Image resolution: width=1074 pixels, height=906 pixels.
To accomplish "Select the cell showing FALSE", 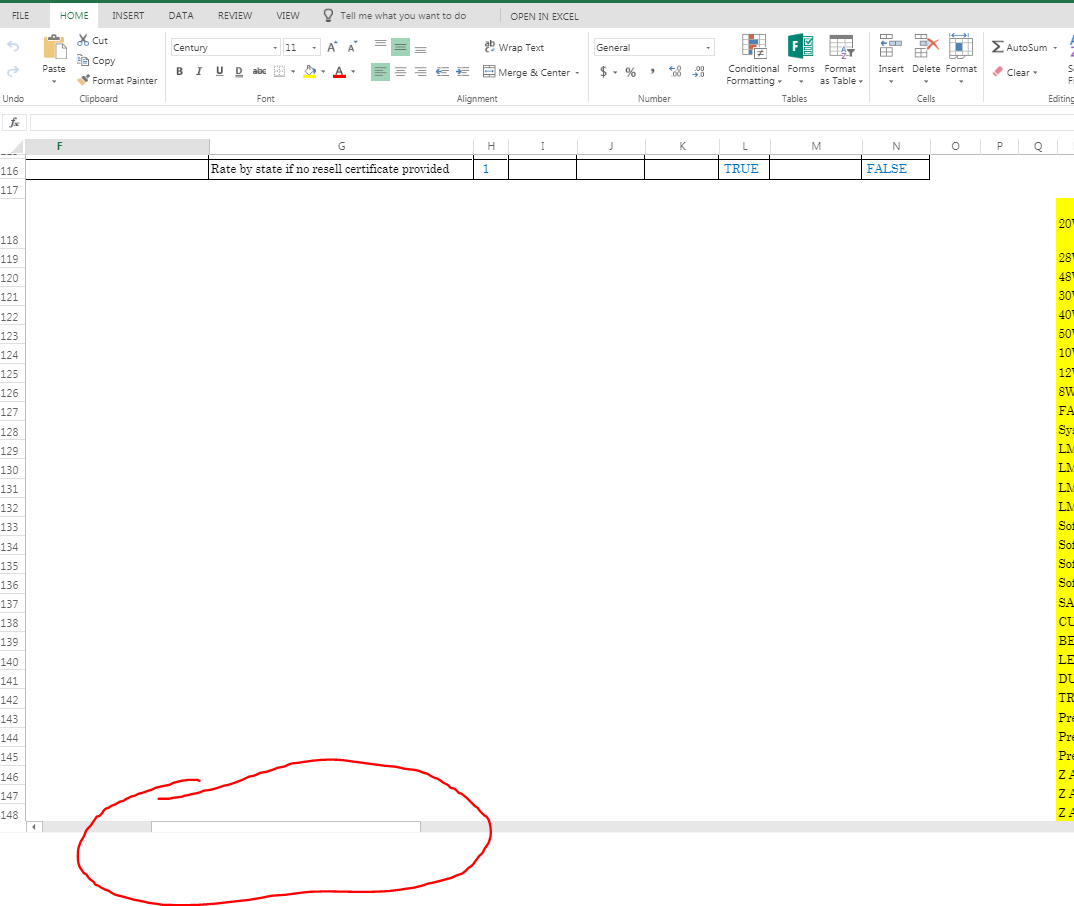I will [895, 169].
